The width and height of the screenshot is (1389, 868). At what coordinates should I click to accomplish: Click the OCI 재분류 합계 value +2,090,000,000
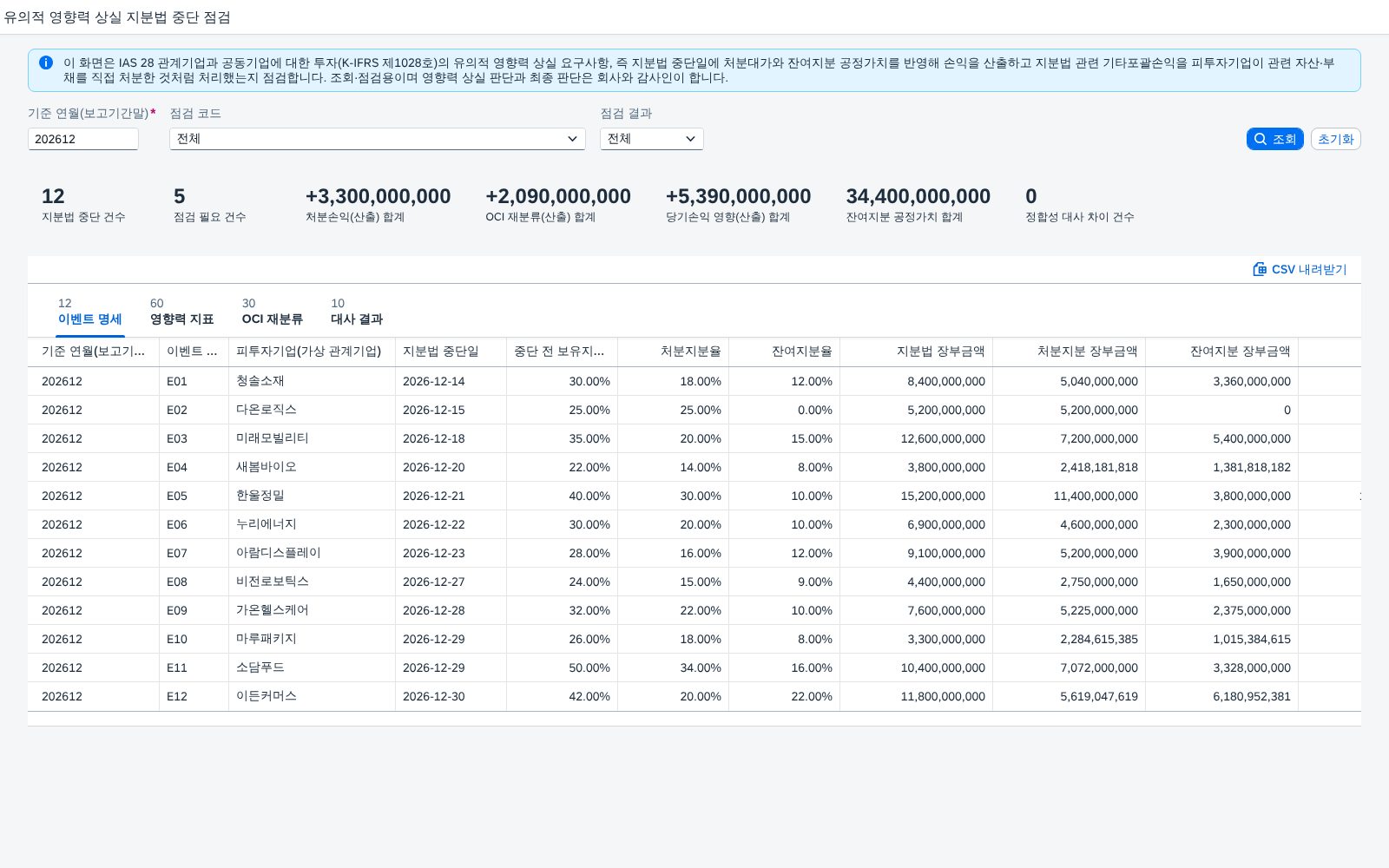558,196
